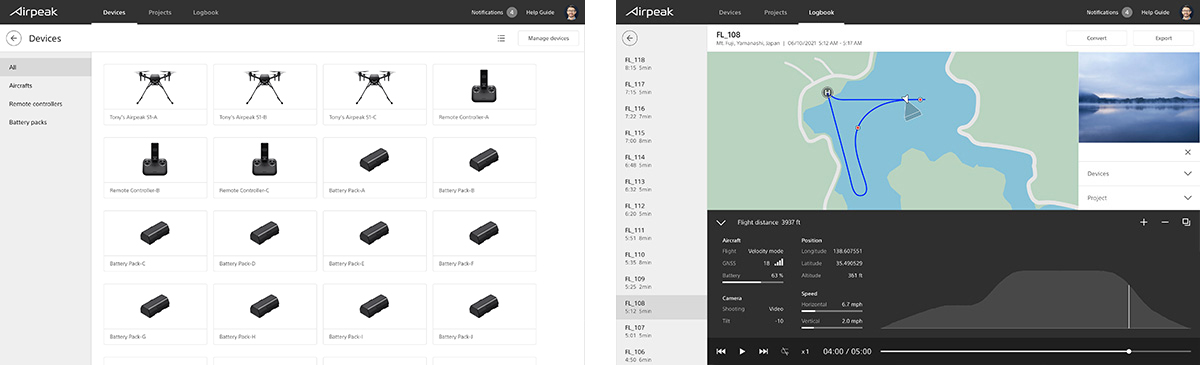Viewport: 1200px width, 365px height.
Task: Switch to list view layout
Action: (x=501, y=38)
